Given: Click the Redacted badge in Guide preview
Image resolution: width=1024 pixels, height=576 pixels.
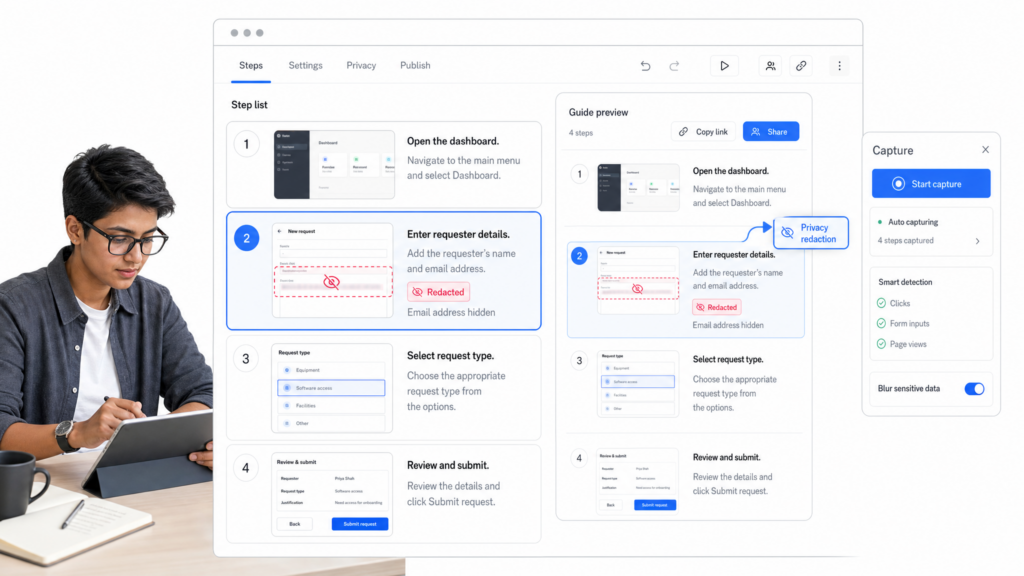Looking at the screenshot, I should tap(716, 307).
